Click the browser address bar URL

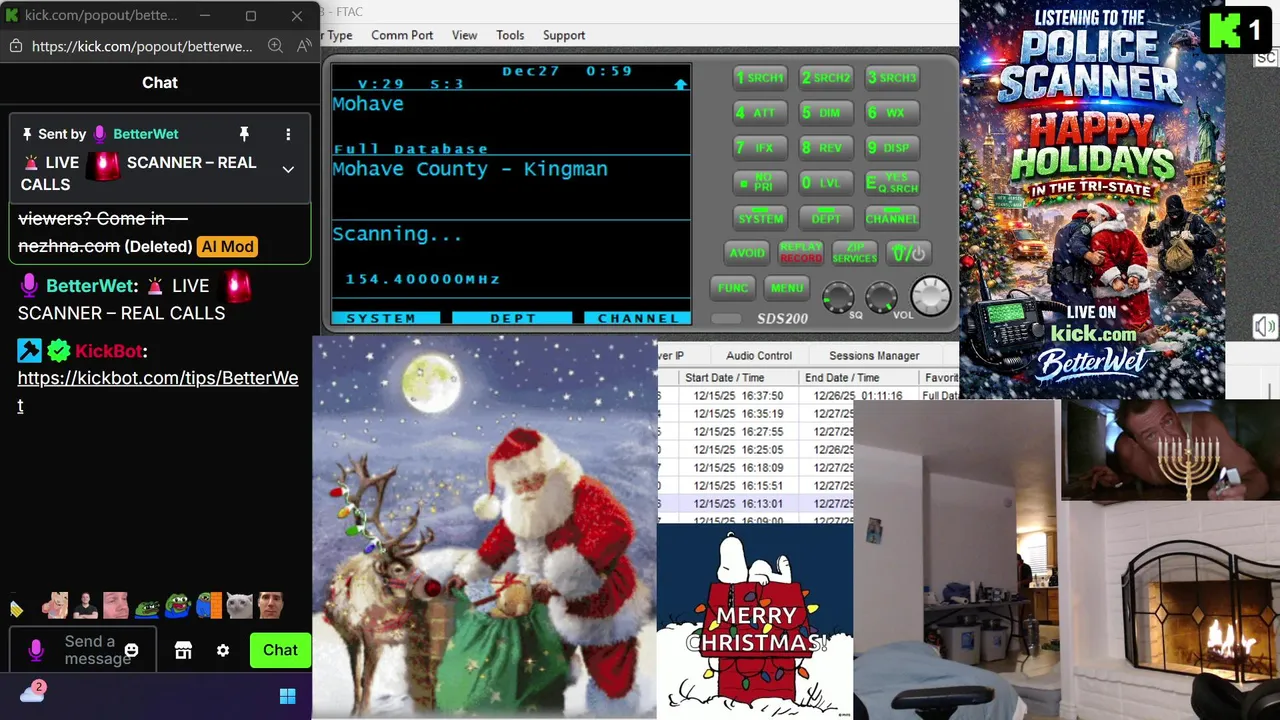click(142, 46)
